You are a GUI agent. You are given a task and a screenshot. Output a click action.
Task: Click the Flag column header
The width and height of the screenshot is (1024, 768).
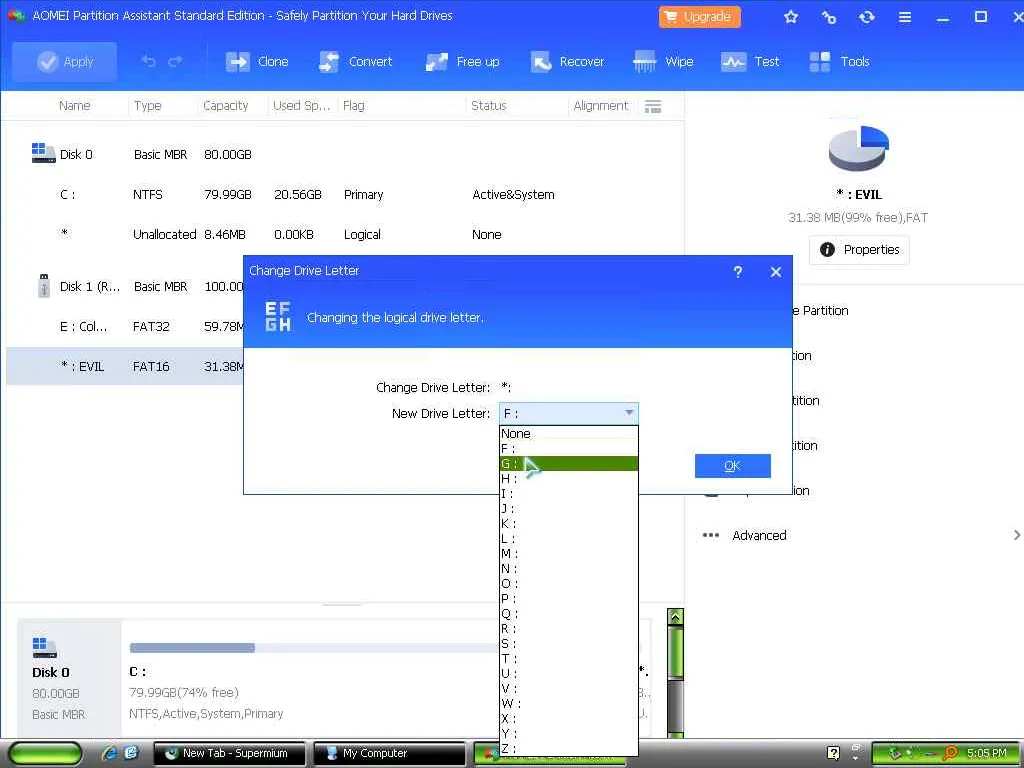point(354,106)
